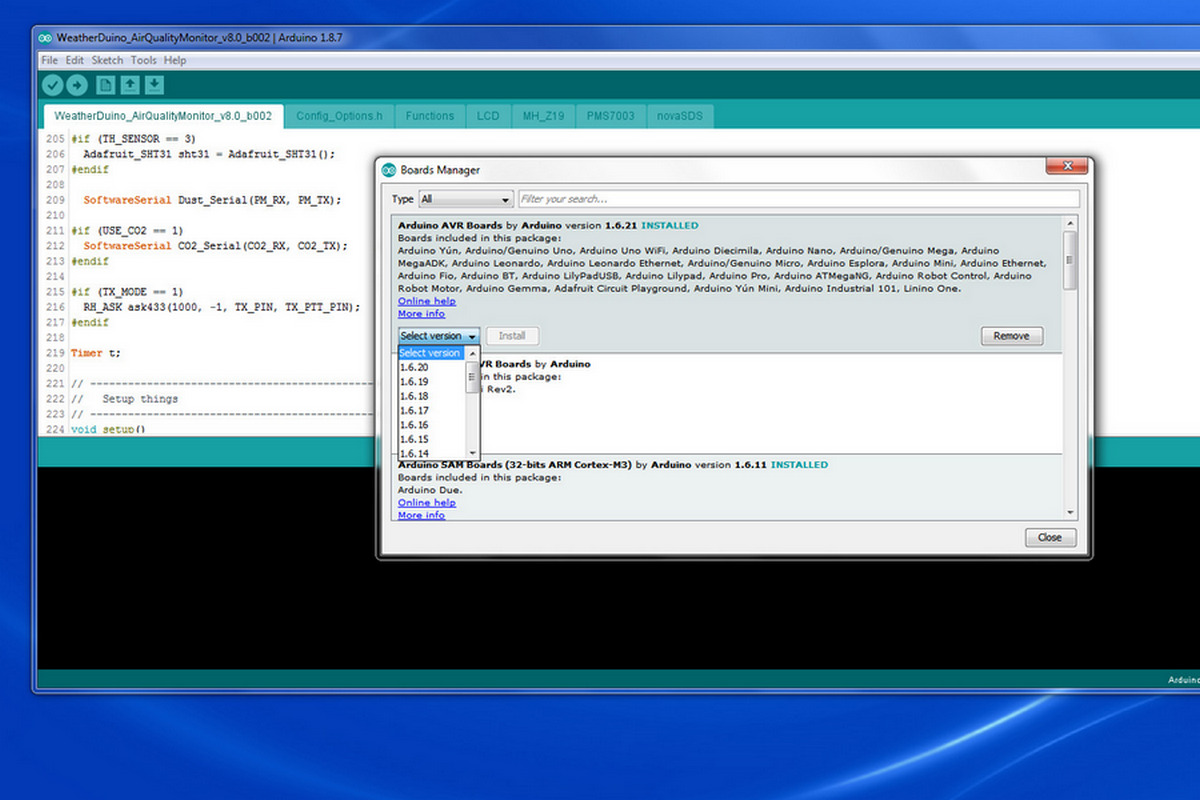
Task: Click the Arduino AVR Boards package title
Action: pos(450,226)
